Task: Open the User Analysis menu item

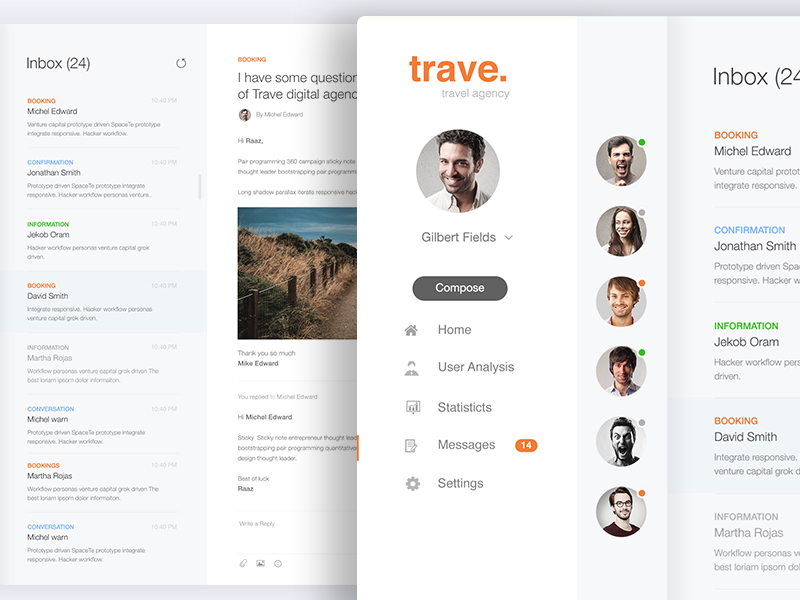Action: (x=475, y=367)
